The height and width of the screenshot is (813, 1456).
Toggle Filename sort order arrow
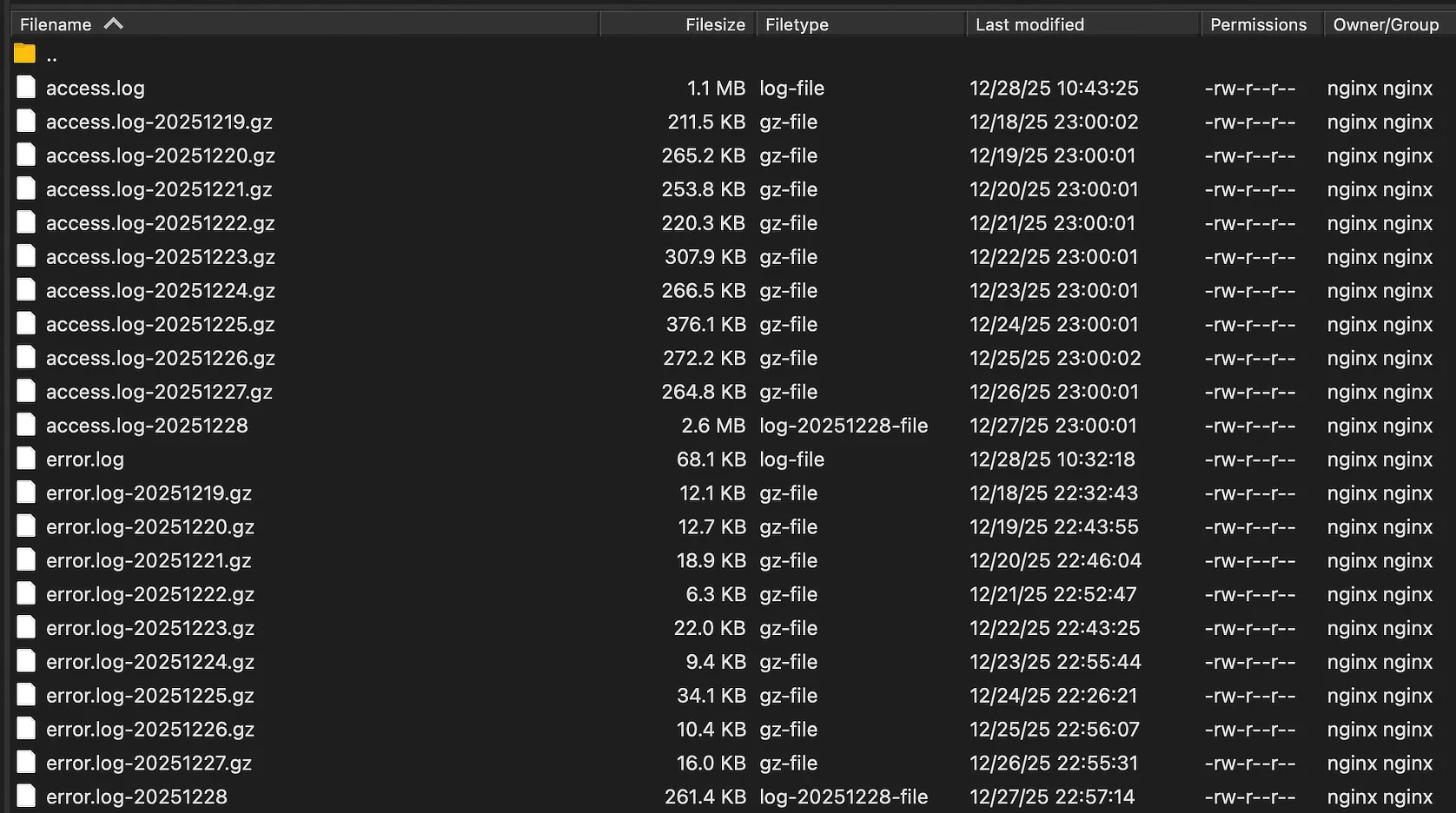(x=114, y=24)
